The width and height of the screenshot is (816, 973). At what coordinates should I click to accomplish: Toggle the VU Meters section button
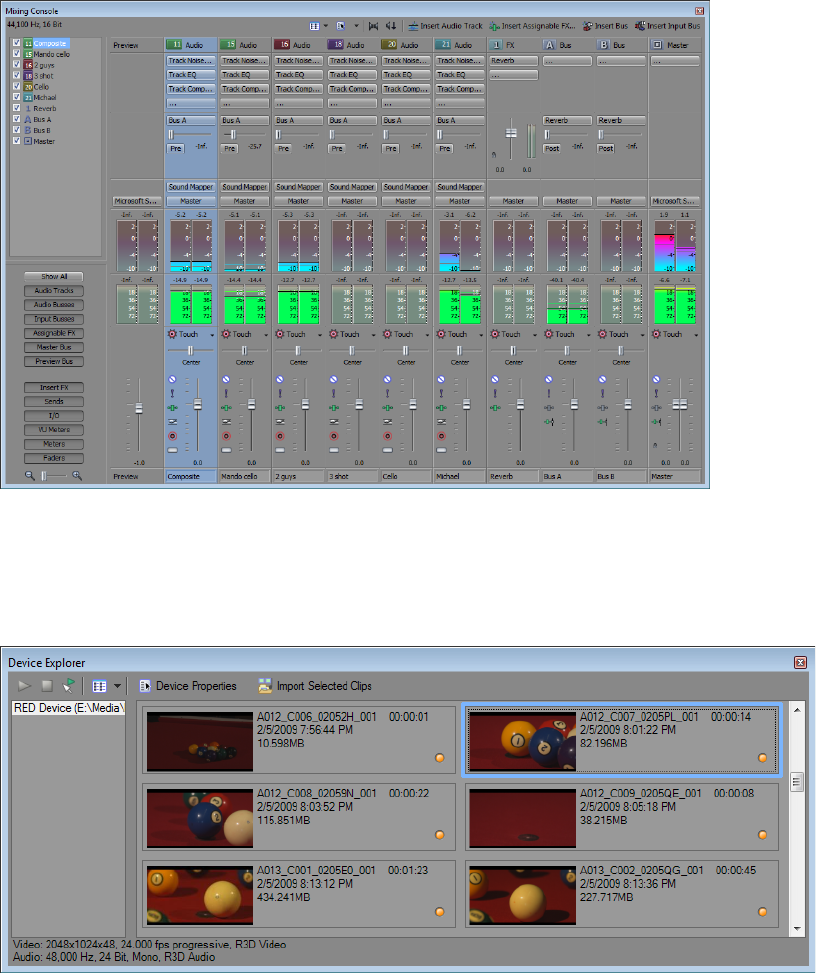[x=55, y=429]
